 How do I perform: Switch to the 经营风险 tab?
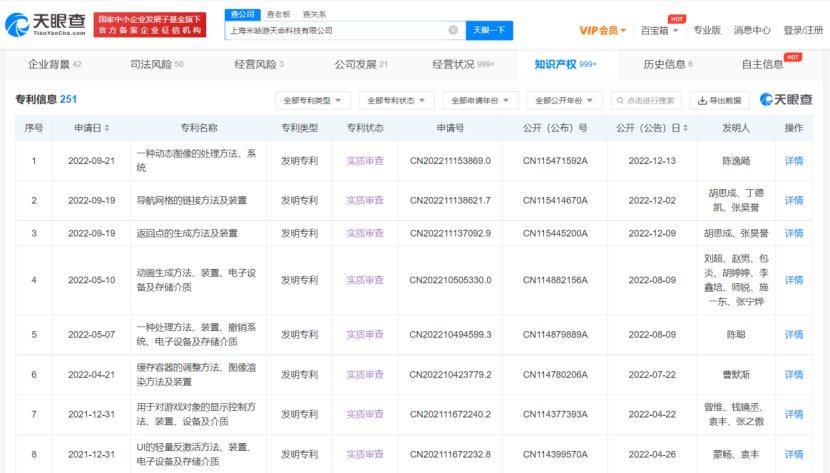(x=259, y=65)
